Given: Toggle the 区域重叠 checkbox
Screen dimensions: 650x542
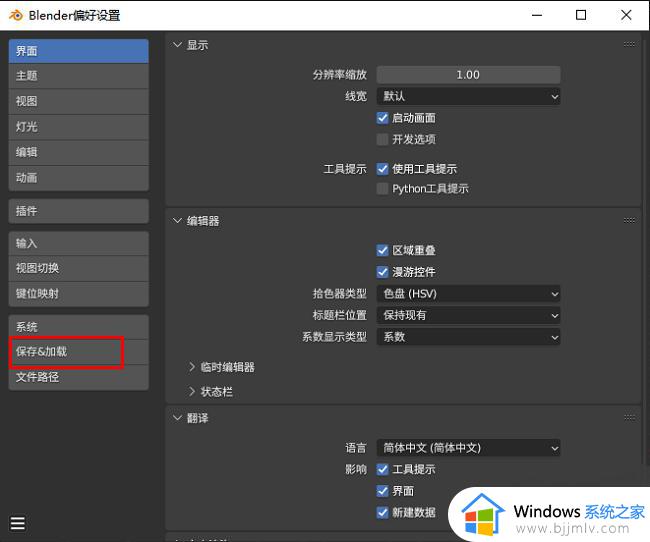Looking at the screenshot, I should click(x=382, y=250).
